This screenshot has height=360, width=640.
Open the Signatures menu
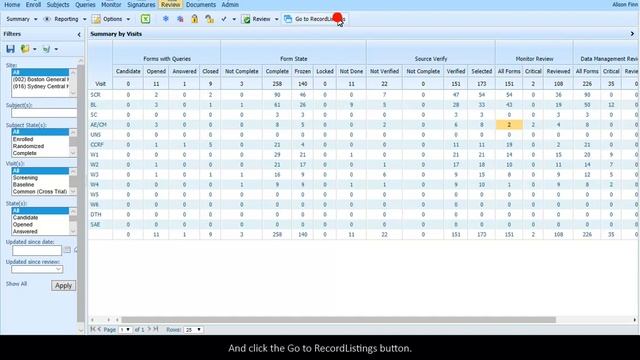[x=141, y=4]
